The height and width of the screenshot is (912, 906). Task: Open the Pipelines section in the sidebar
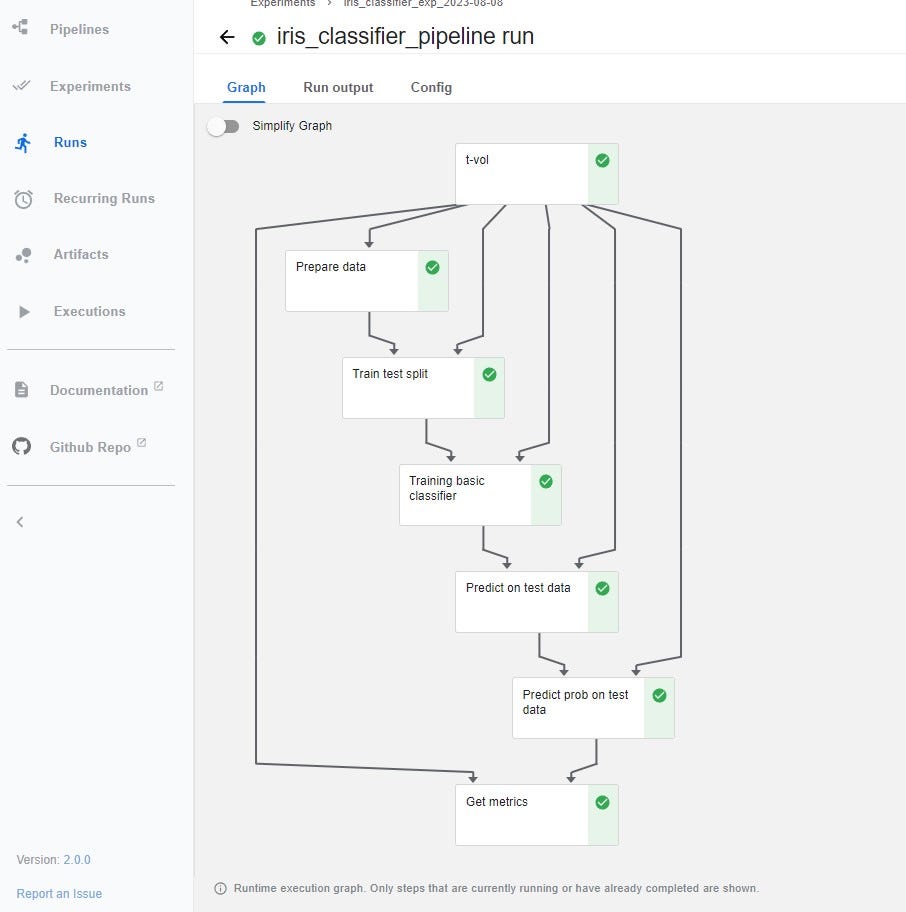click(77, 28)
